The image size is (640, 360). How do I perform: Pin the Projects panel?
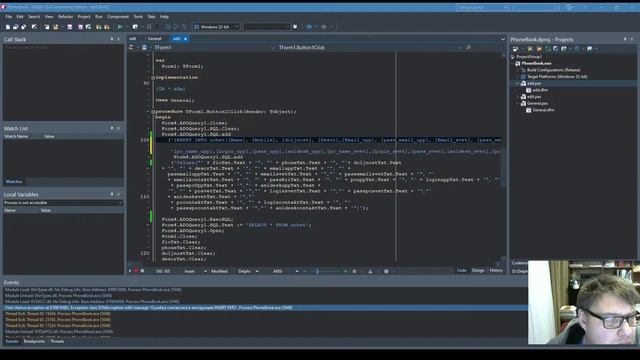tap(625, 39)
